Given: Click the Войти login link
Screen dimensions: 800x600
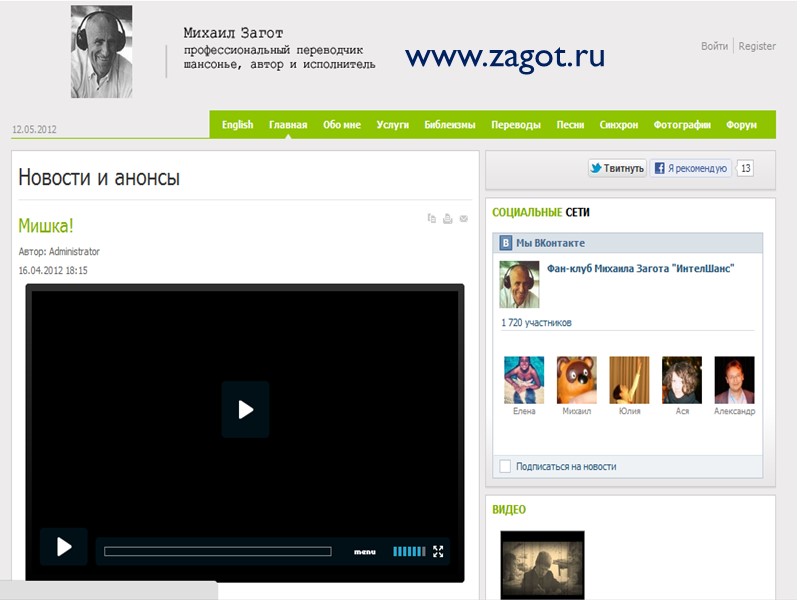Looking at the screenshot, I should pos(713,46).
